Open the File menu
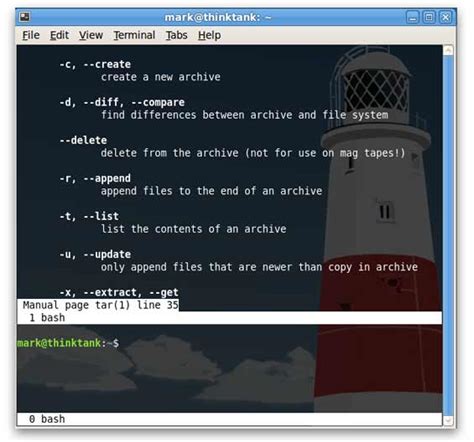The height and width of the screenshot is (442, 474). click(x=31, y=35)
